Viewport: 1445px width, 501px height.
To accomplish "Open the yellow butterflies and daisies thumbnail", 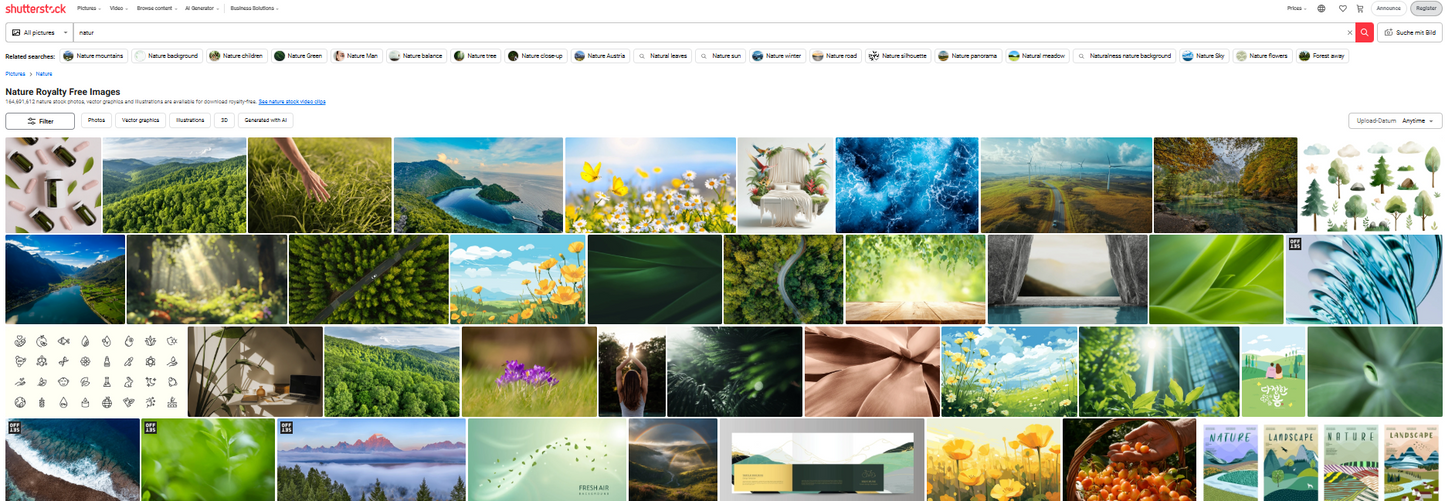I will coord(650,185).
